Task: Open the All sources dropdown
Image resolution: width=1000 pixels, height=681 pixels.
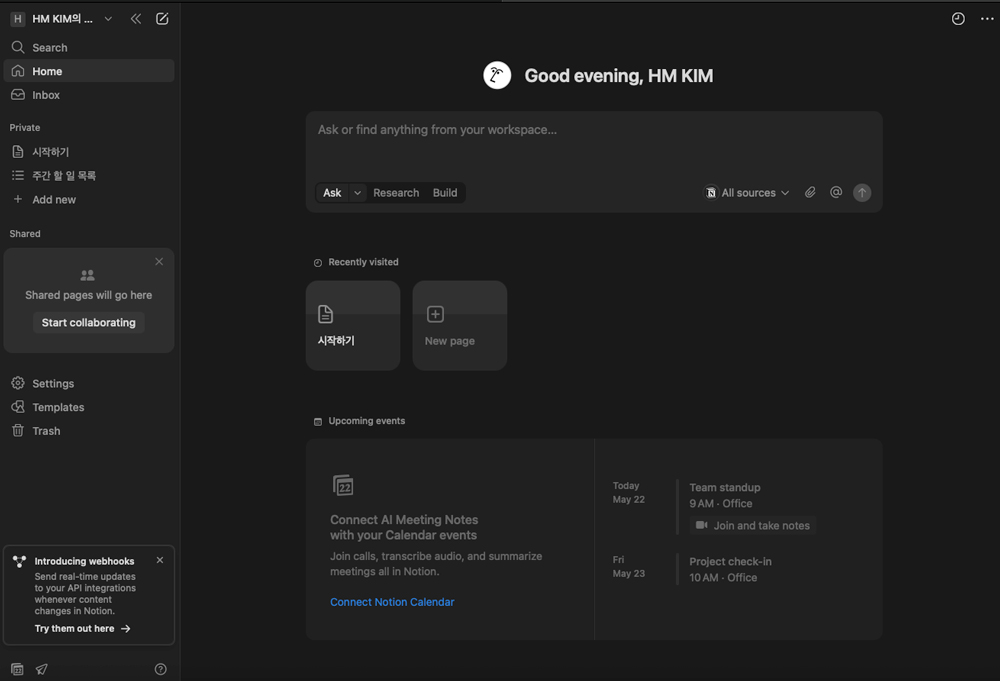Action: [x=747, y=193]
